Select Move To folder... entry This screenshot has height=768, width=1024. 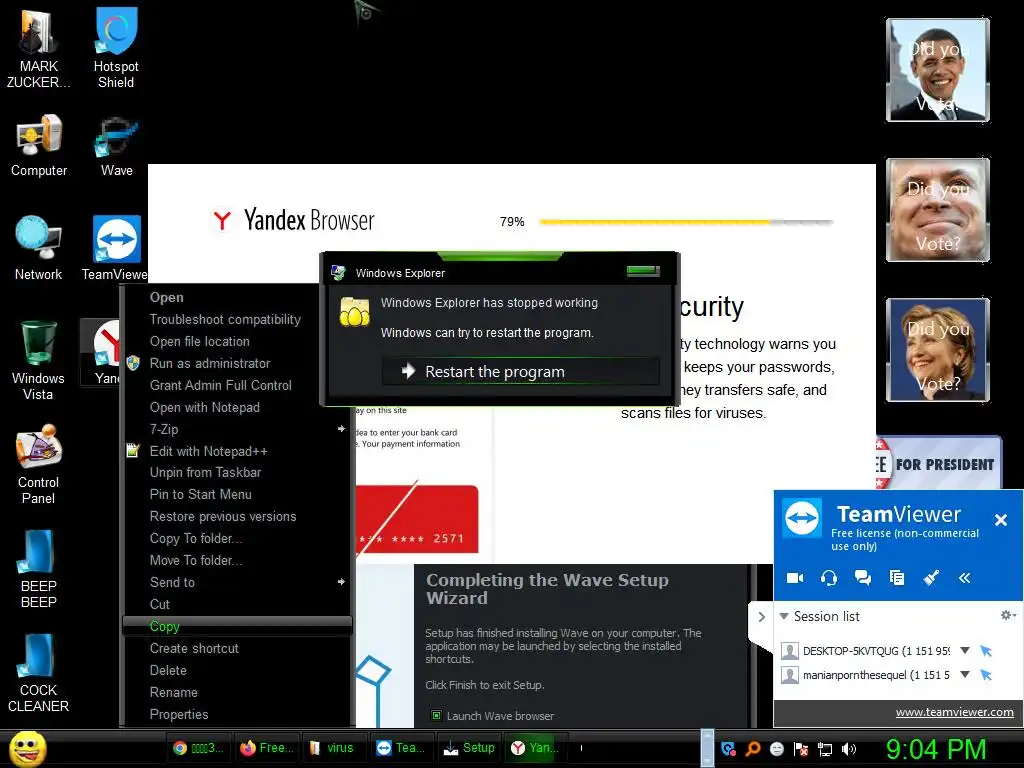(x=238, y=560)
